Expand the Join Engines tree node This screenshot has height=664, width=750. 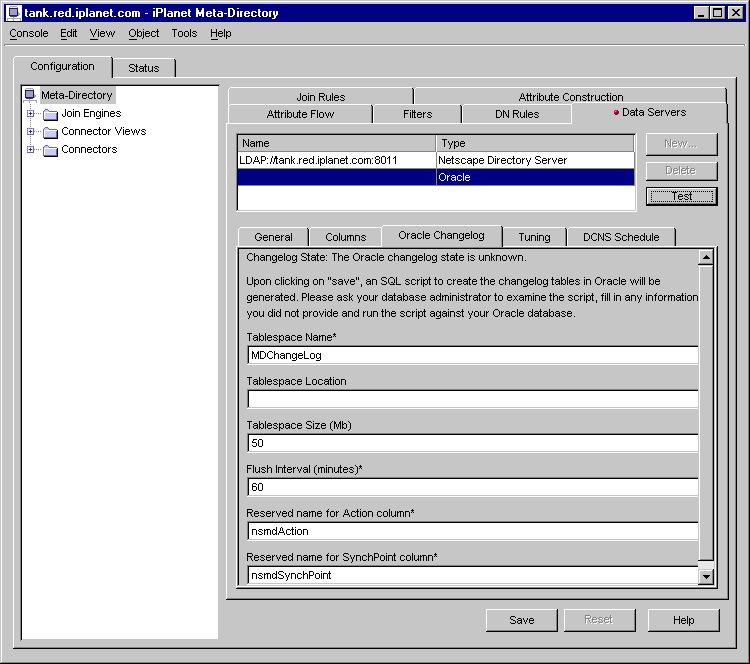coord(31,113)
